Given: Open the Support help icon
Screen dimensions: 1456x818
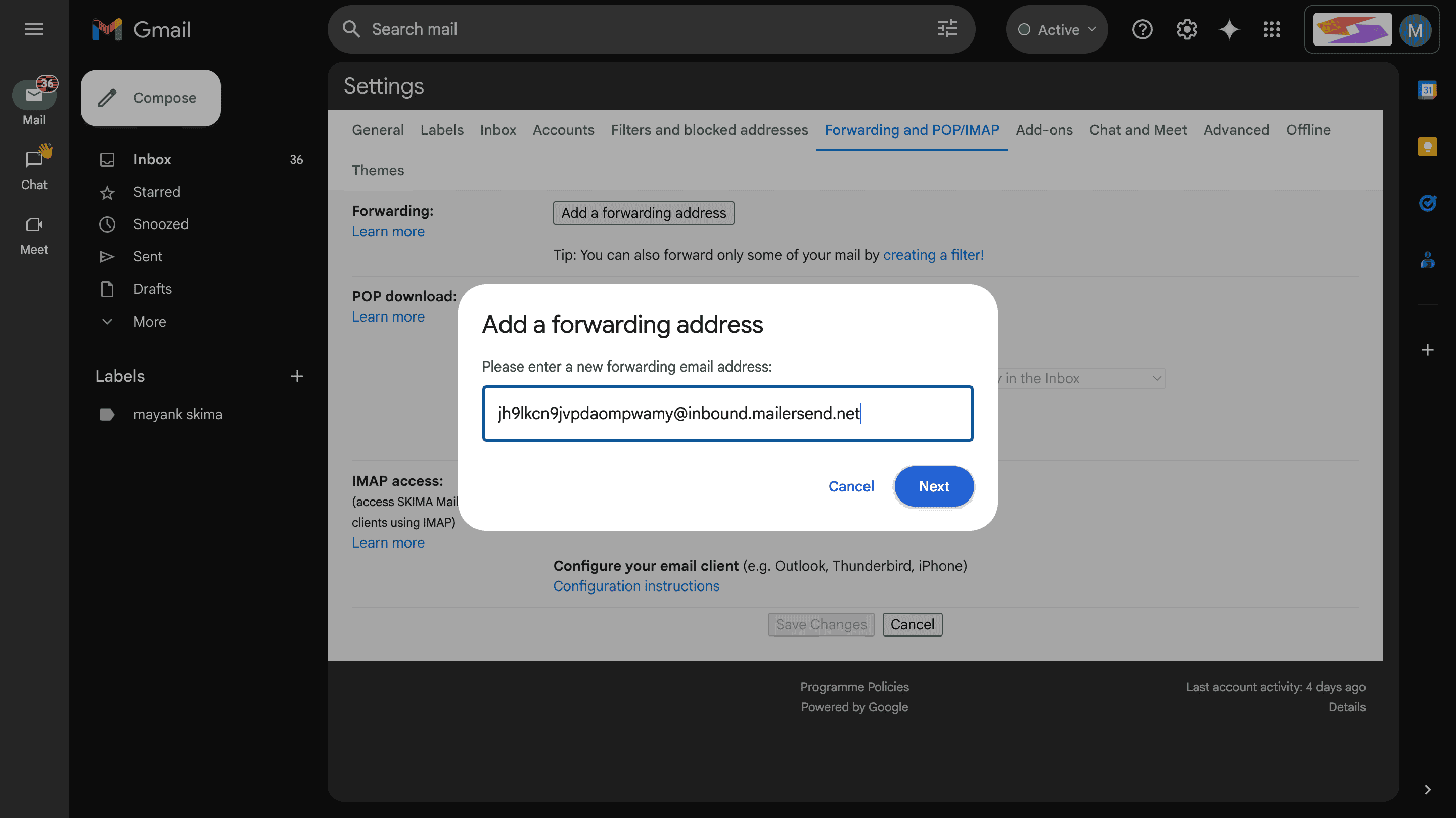Looking at the screenshot, I should [1142, 29].
